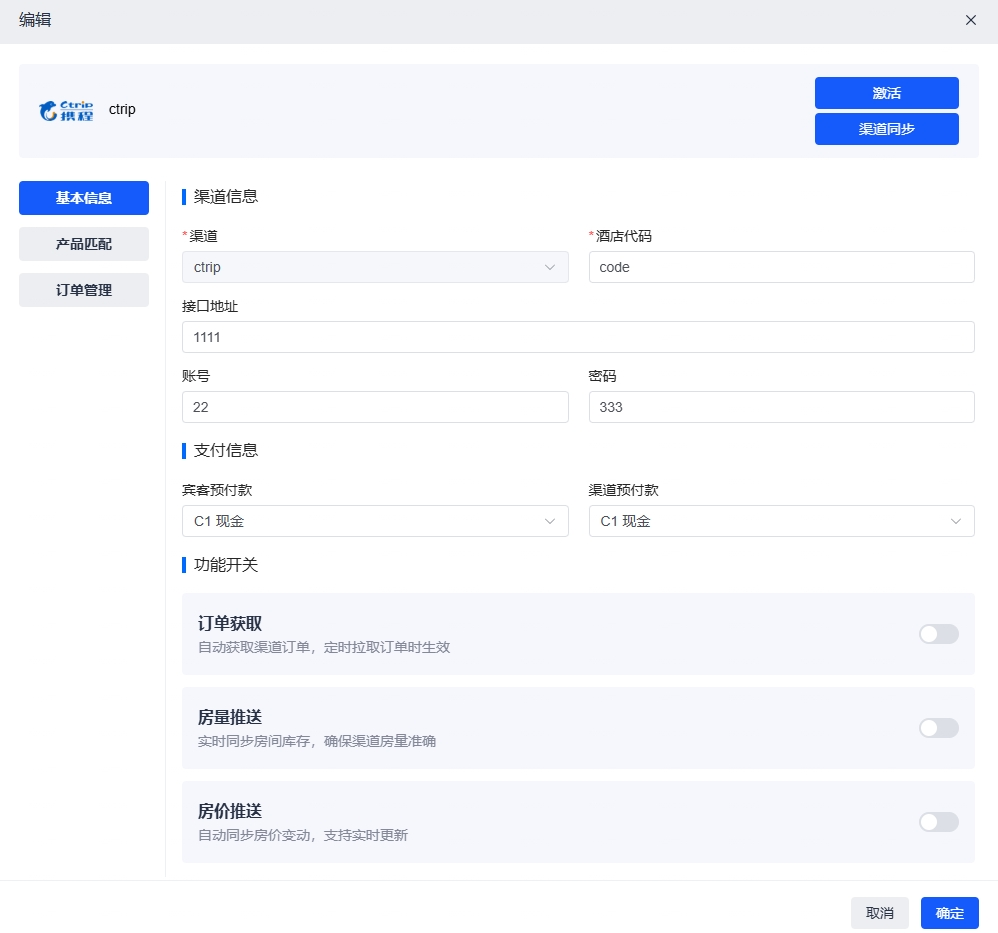Viewport: 998px width, 933px height.
Task: Close the edit dialog with X icon
Action: pos(970,20)
